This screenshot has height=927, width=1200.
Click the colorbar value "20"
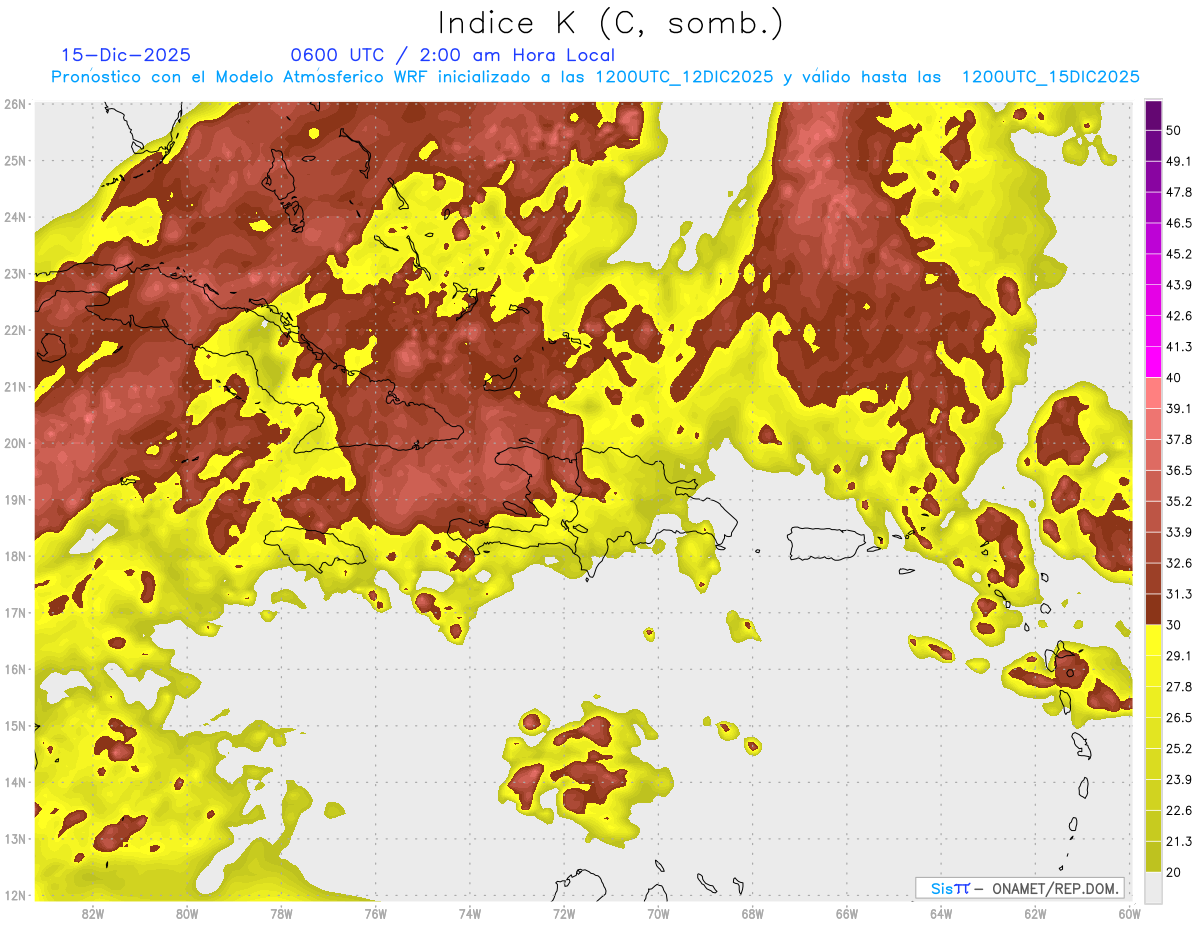pos(1176,873)
